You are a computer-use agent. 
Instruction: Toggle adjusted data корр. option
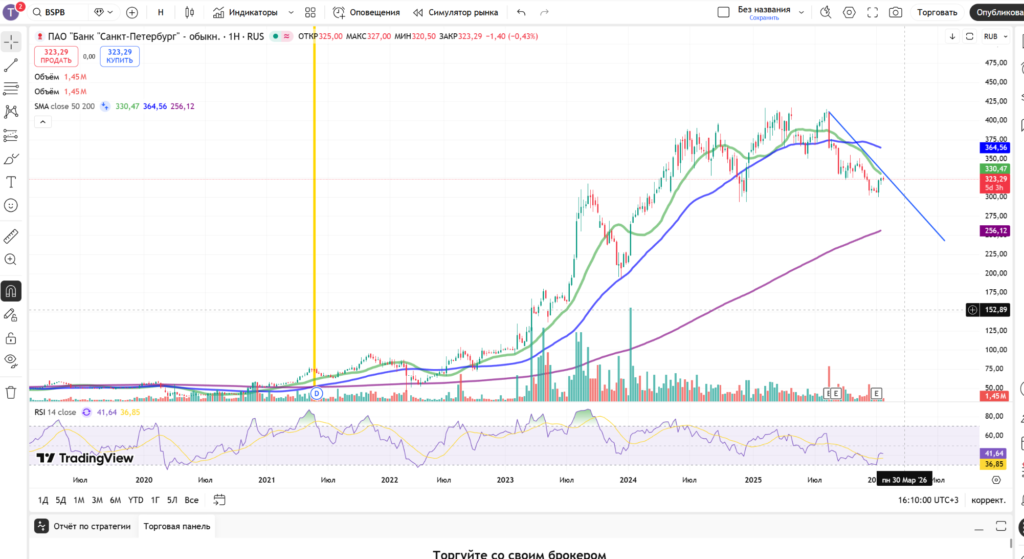pos(988,500)
